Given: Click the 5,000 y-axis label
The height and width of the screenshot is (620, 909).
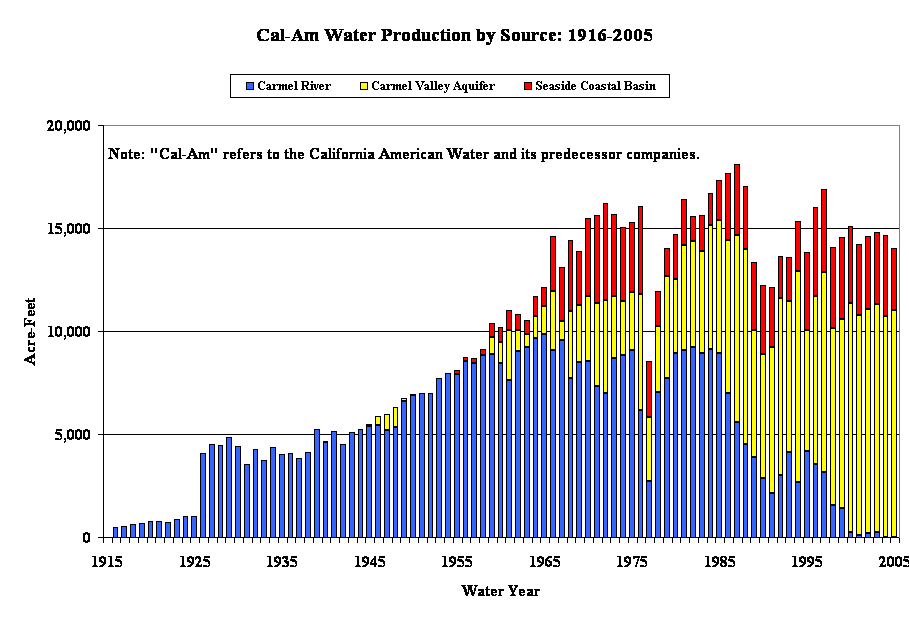Looking at the screenshot, I should coord(72,435).
